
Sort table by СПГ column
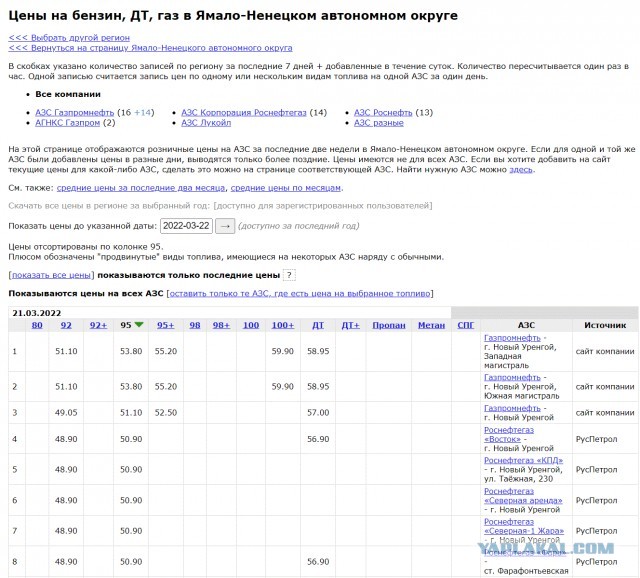click(466, 325)
